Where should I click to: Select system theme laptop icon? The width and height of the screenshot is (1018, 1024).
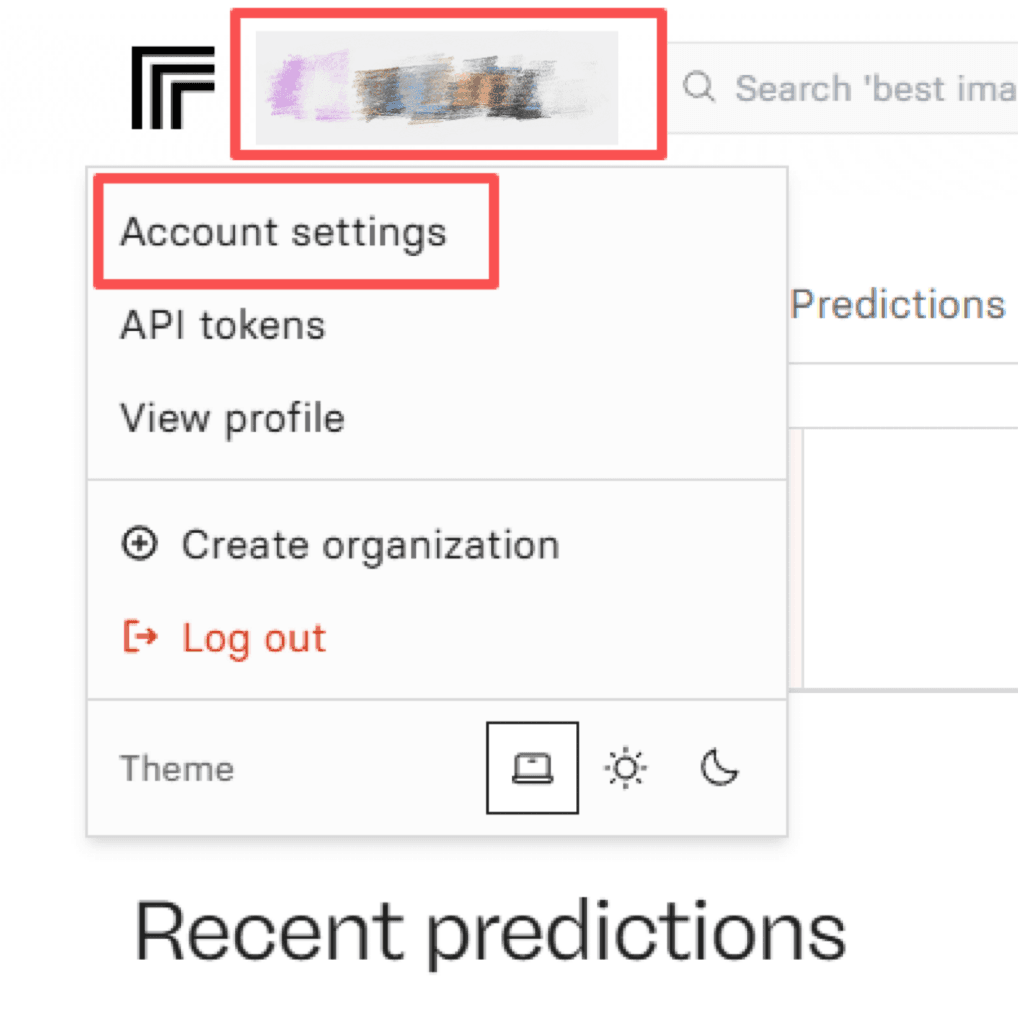[532, 768]
